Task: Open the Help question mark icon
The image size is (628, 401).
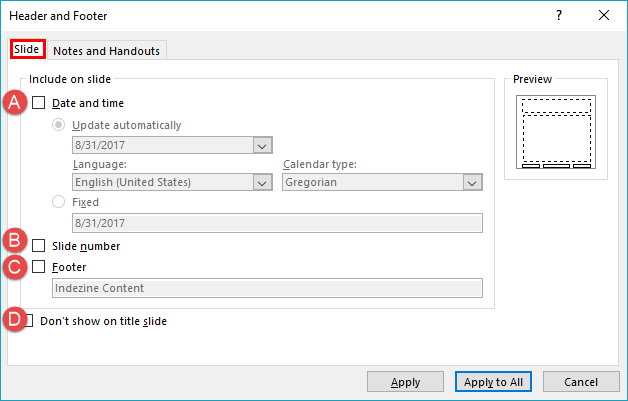Action: point(558,16)
